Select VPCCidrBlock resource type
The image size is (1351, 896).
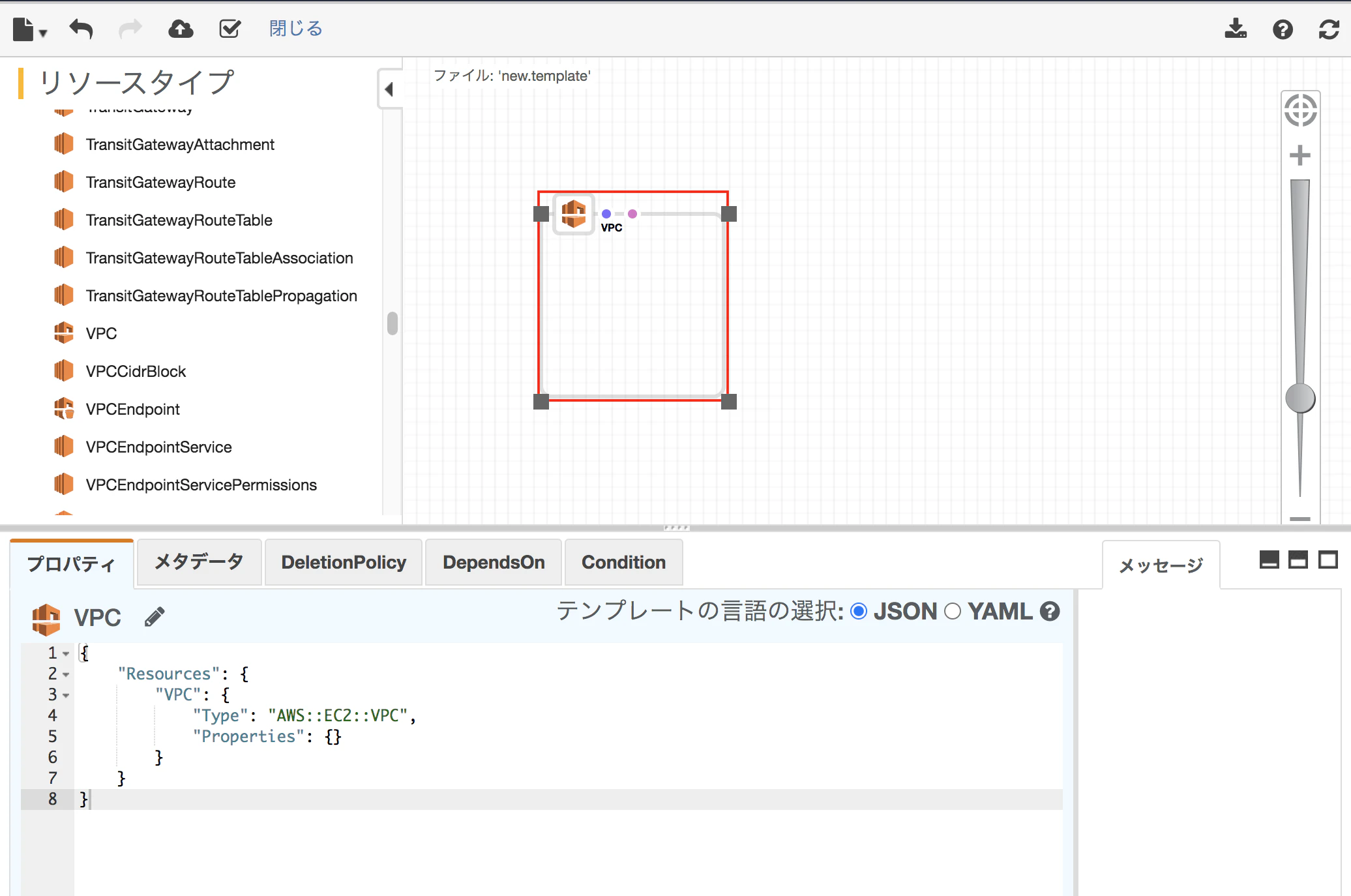point(136,371)
